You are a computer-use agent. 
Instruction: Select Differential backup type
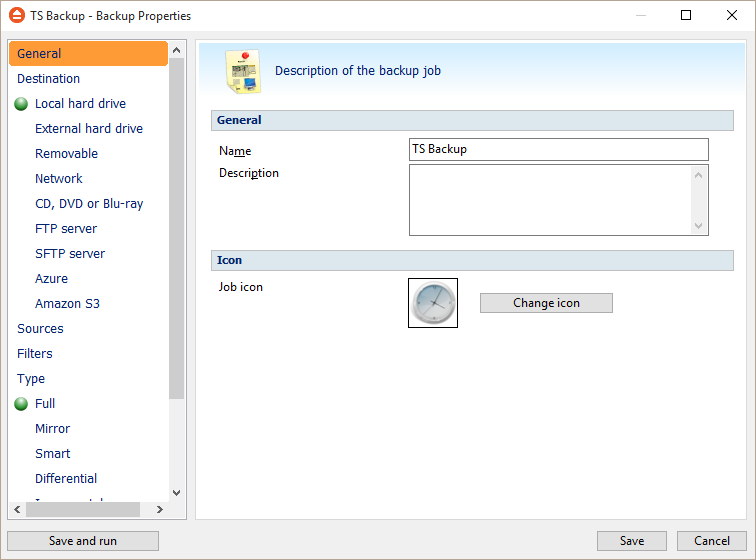66,479
